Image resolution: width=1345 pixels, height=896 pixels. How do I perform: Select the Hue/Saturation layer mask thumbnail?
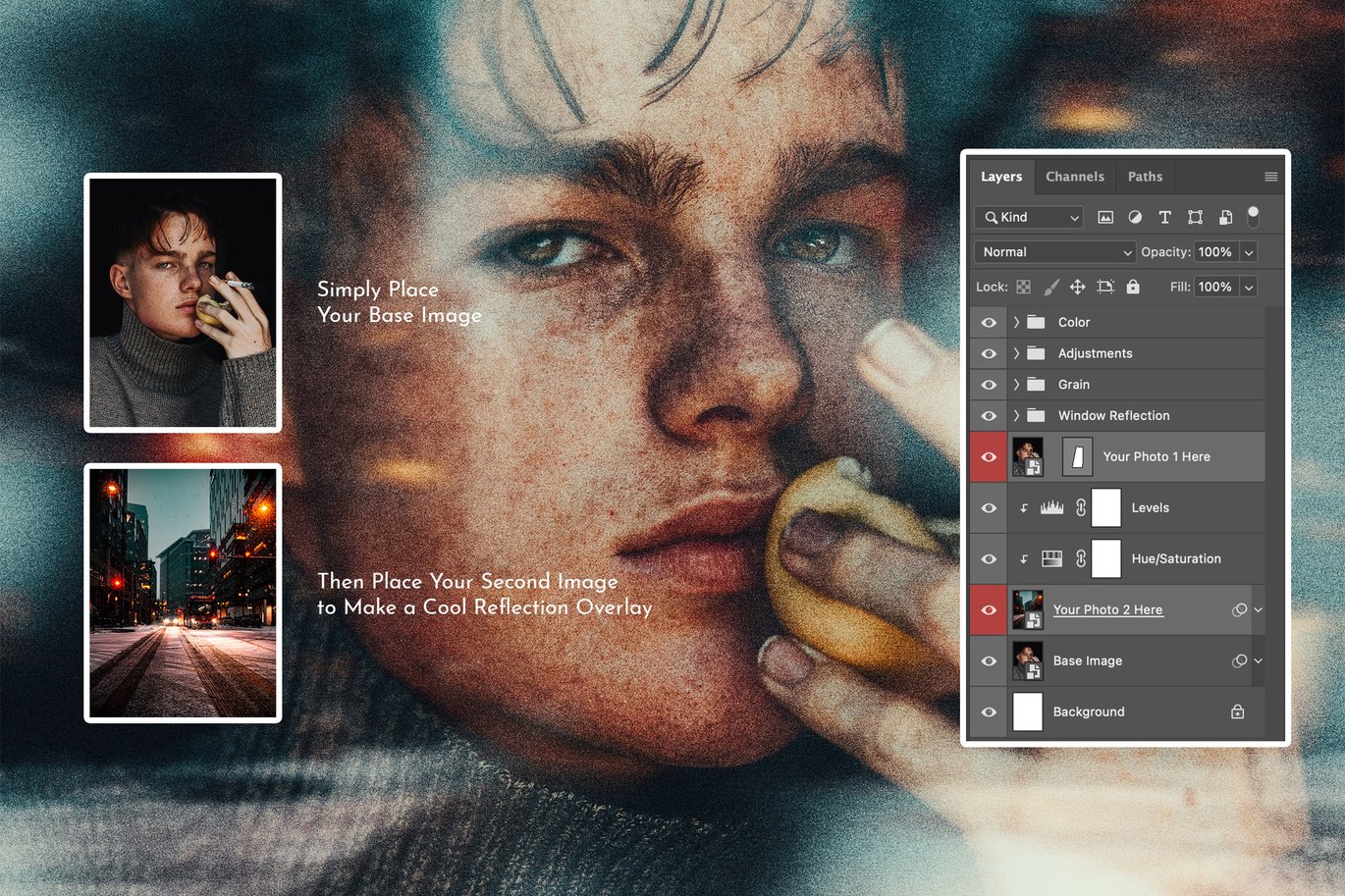point(1106,558)
